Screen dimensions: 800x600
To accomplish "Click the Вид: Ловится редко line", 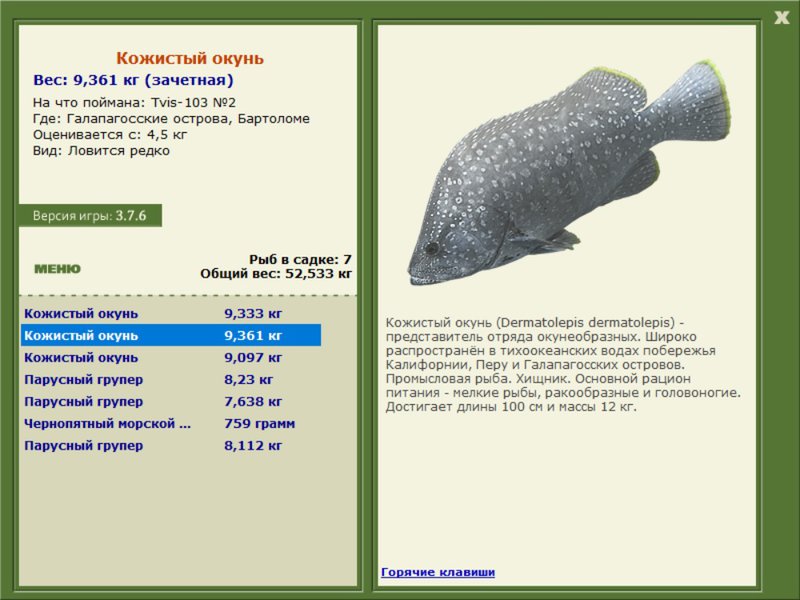I will tap(101, 151).
